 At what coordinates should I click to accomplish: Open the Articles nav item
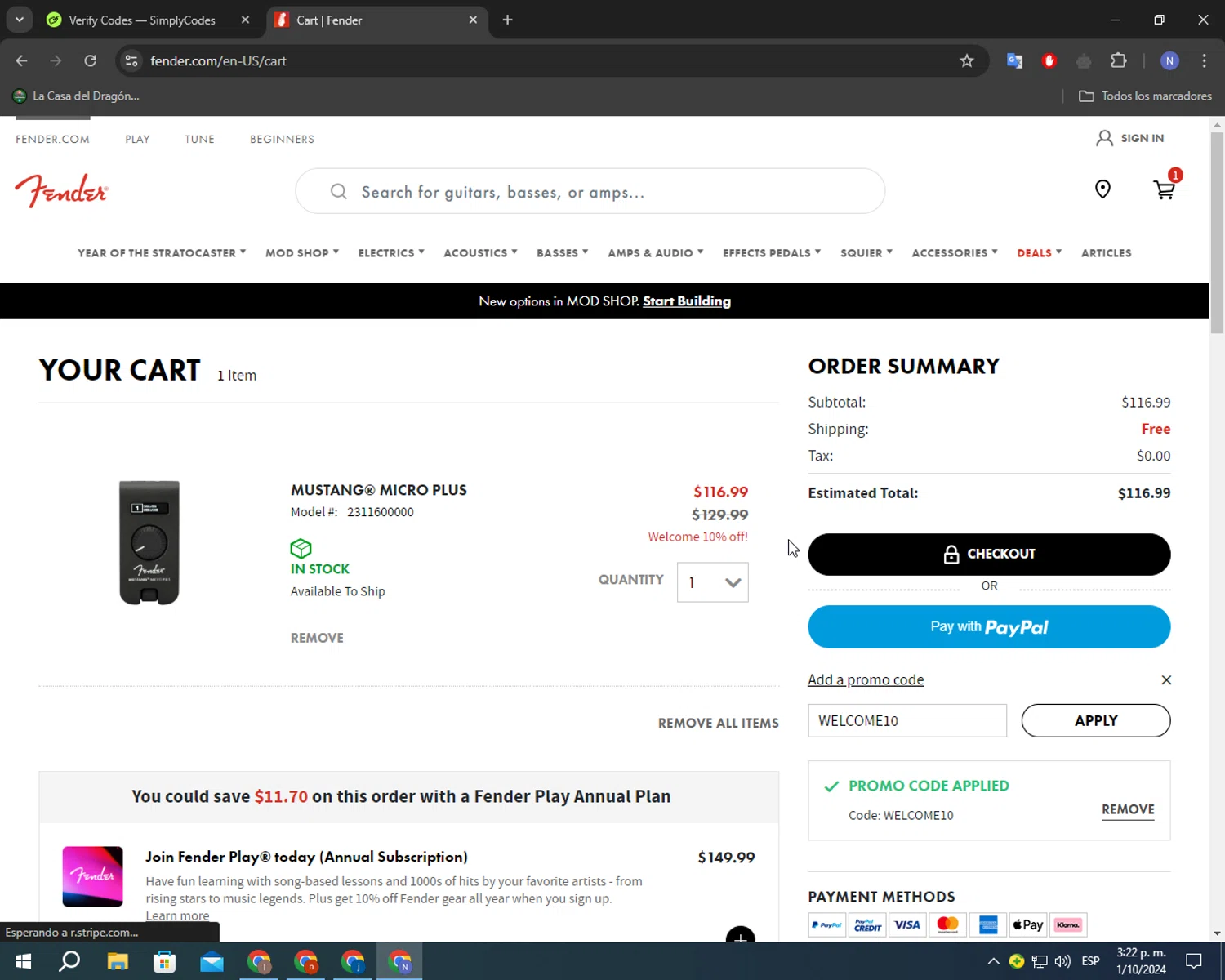click(x=1106, y=253)
